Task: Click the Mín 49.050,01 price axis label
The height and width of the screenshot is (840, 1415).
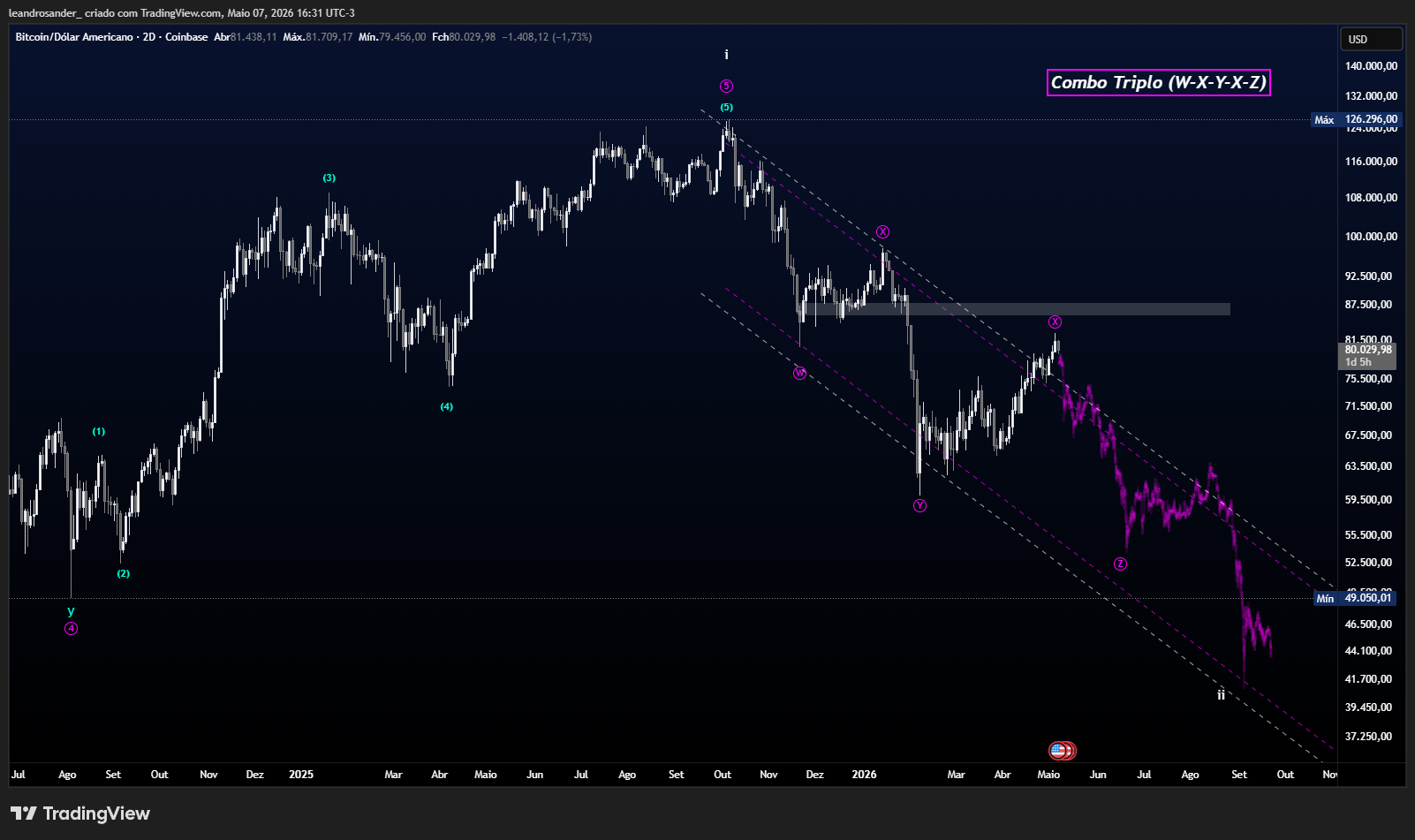Action: [x=1355, y=598]
